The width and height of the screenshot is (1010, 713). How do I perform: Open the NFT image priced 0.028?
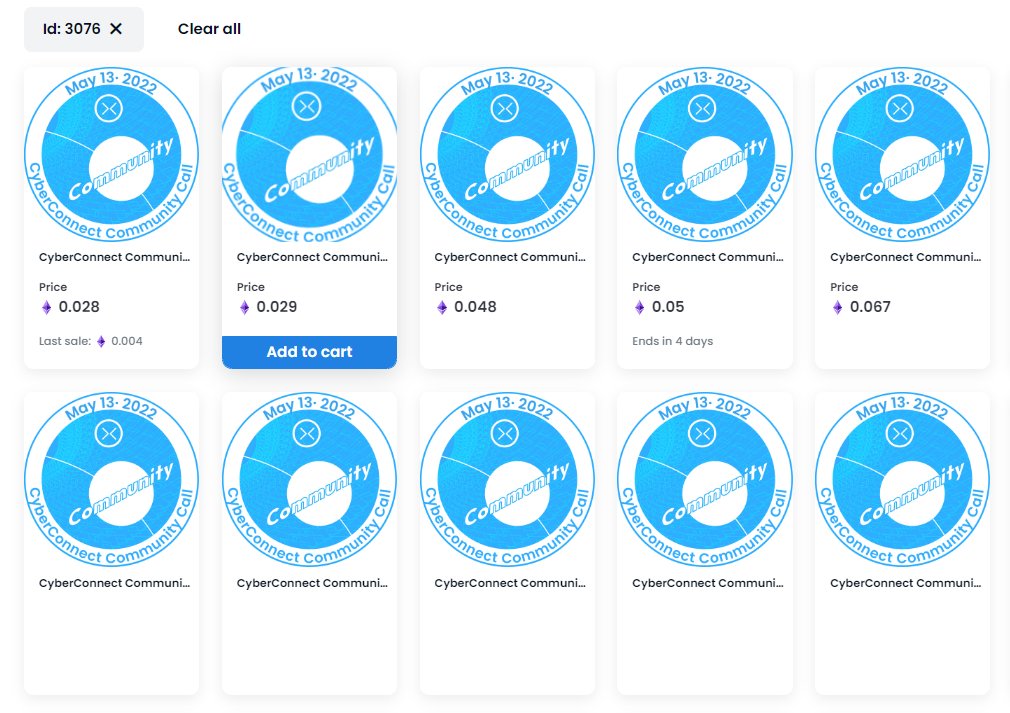click(111, 155)
